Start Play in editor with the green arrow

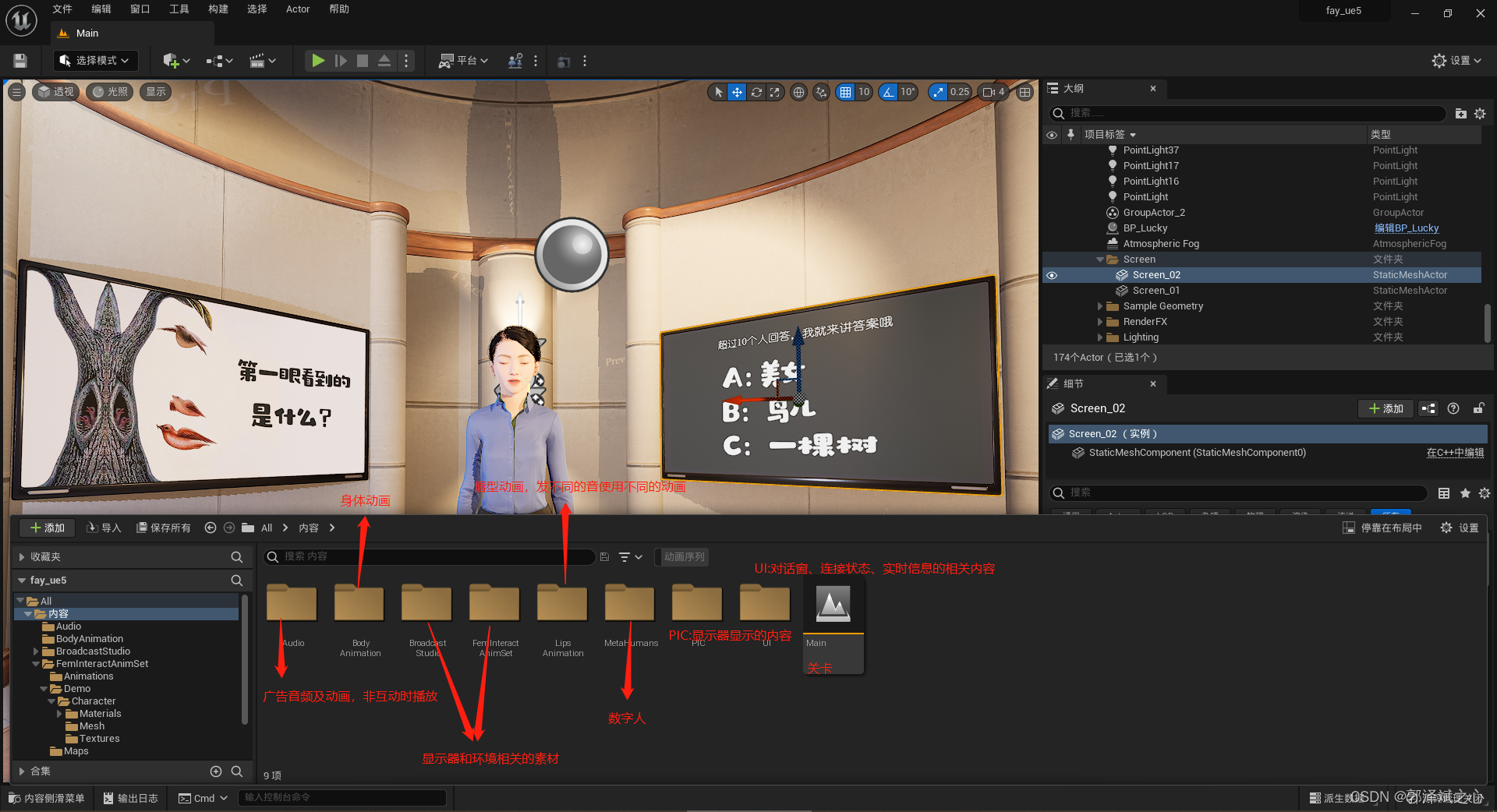pyautogui.click(x=318, y=61)
